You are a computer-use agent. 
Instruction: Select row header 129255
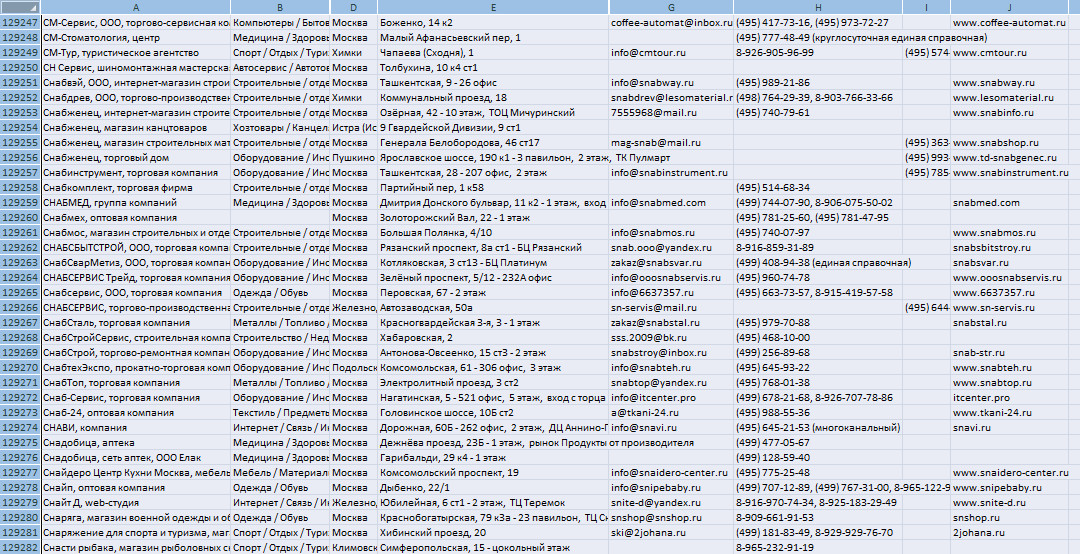(x=20, y=143)
